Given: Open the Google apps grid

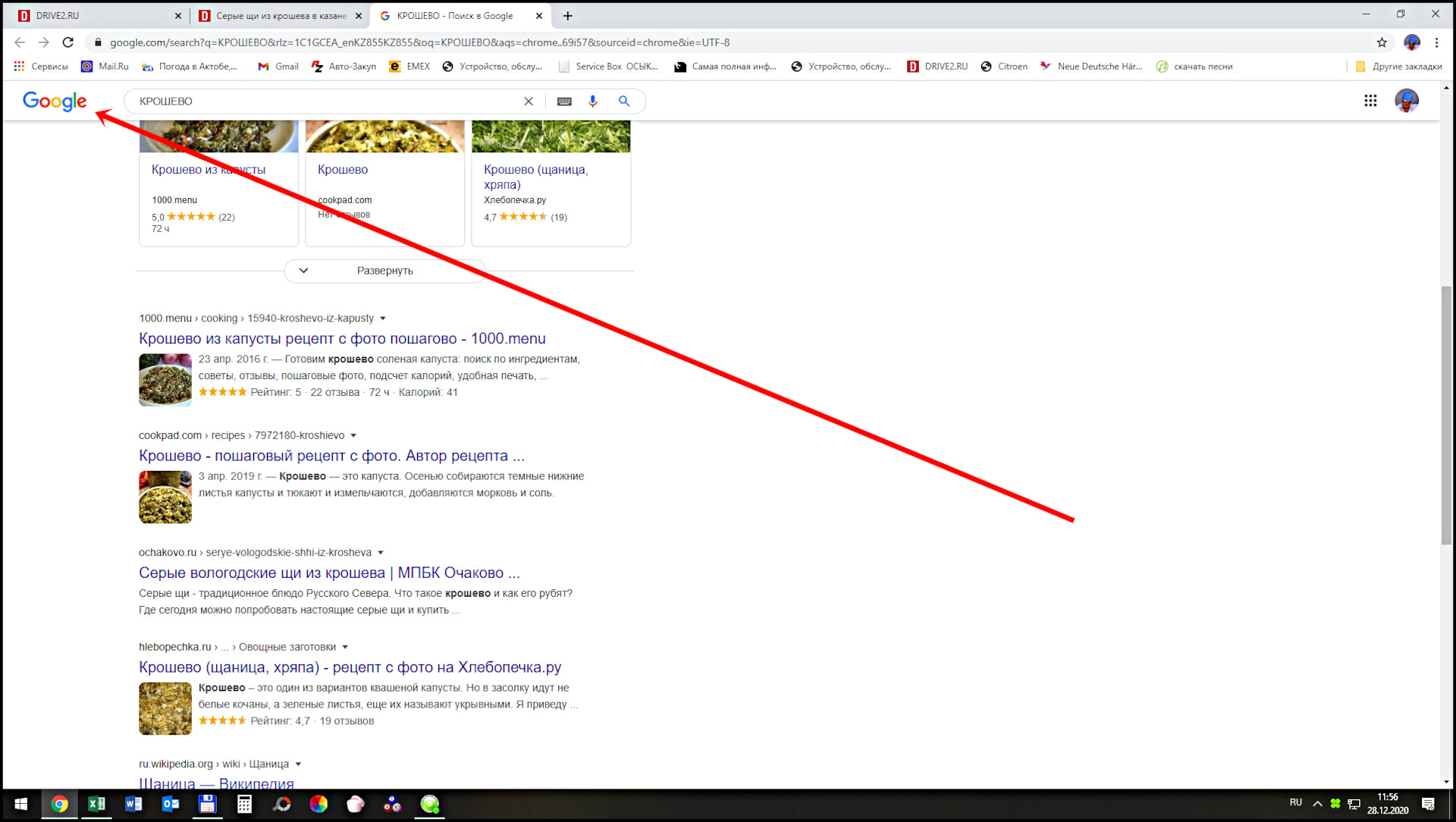Looking at the screenshot, I should [x=1370, y=100].
